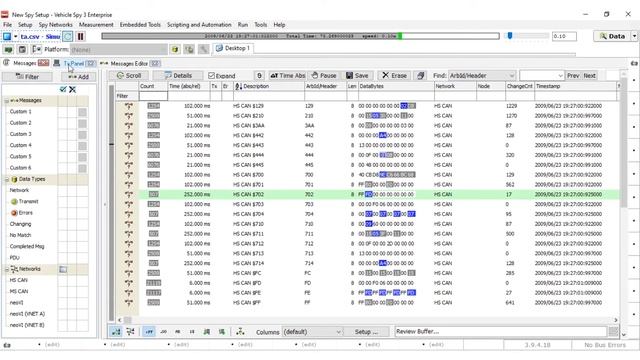This screenshot has height=360, width=640.
Task: Switch to the Tx Panel tab
Action: coord(75,63)
